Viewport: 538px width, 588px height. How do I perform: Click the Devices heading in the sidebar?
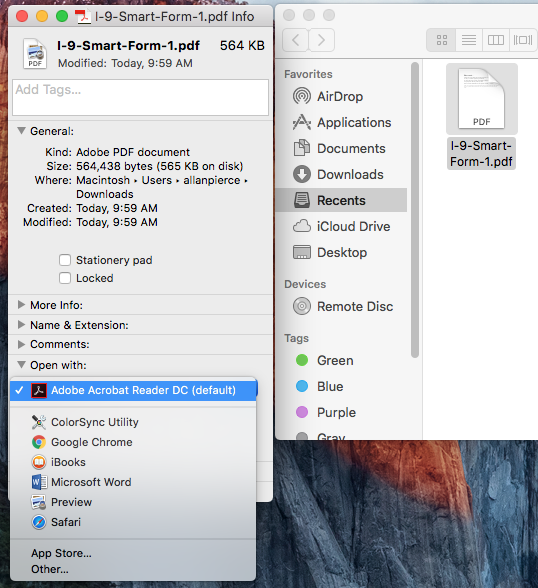[x=305, y=284]
